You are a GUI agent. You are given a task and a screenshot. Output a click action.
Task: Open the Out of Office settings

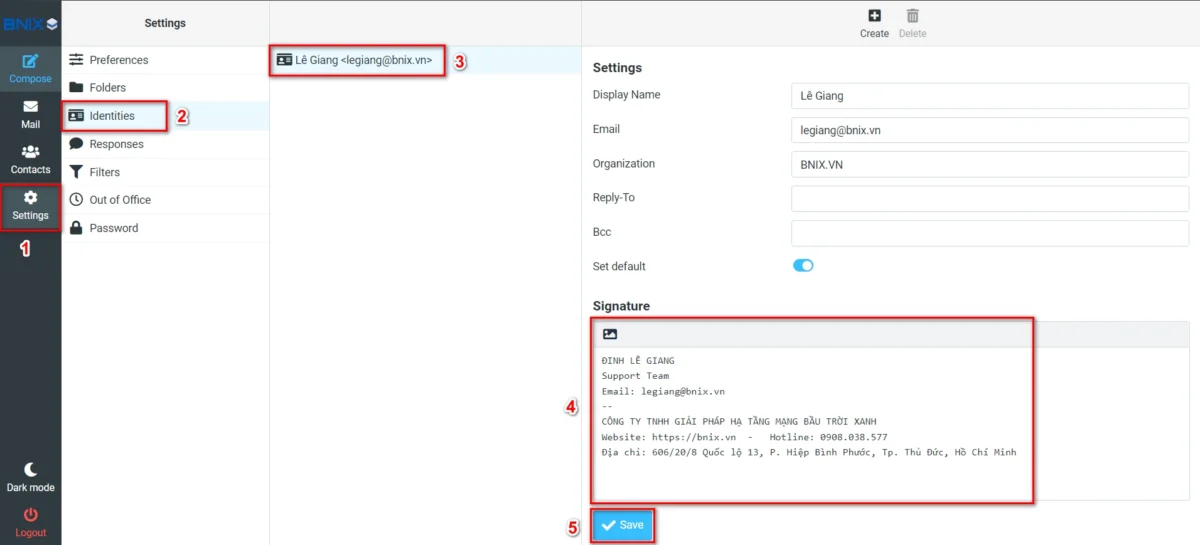pos(166,200)
